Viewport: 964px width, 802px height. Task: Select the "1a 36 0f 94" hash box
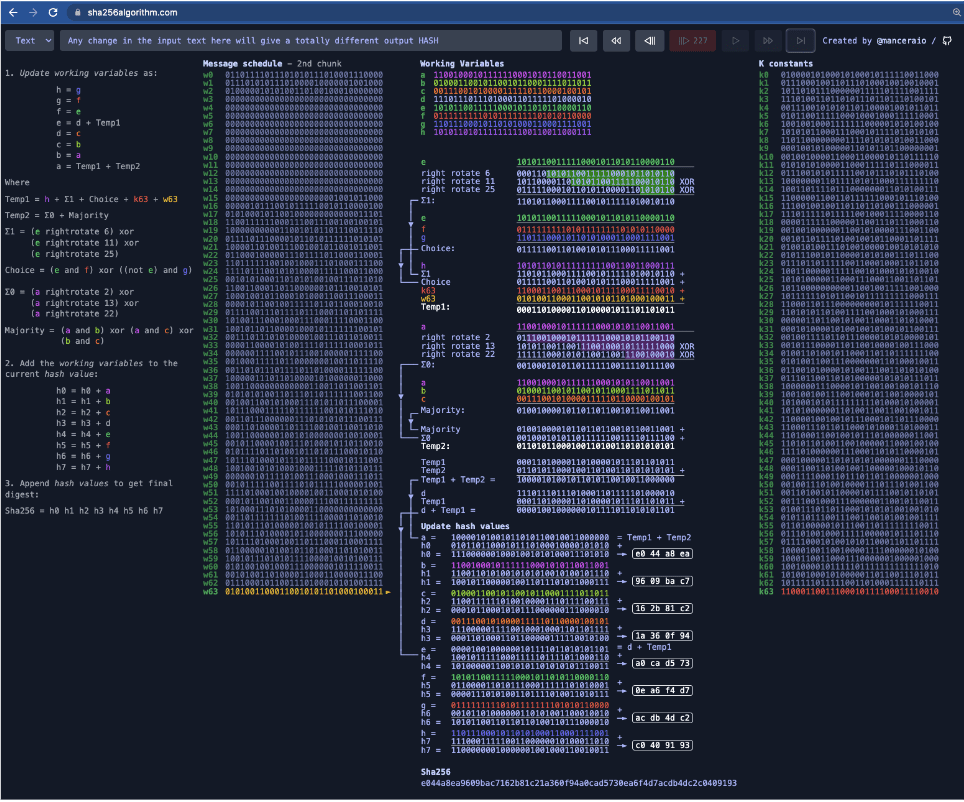click(x=662, y=636)
